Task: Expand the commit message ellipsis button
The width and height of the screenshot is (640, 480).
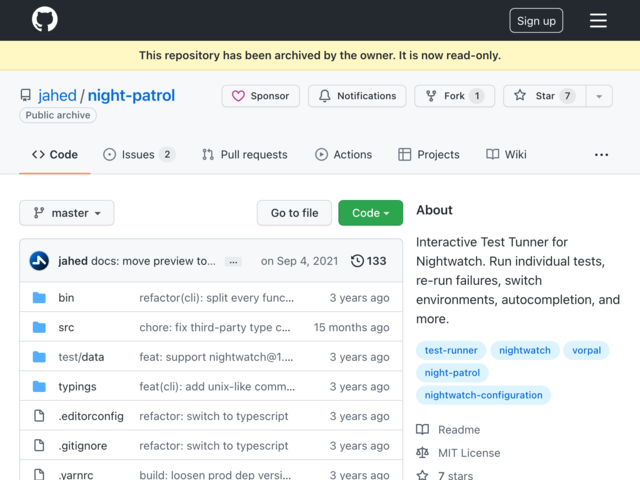Action: coord(233,262)
